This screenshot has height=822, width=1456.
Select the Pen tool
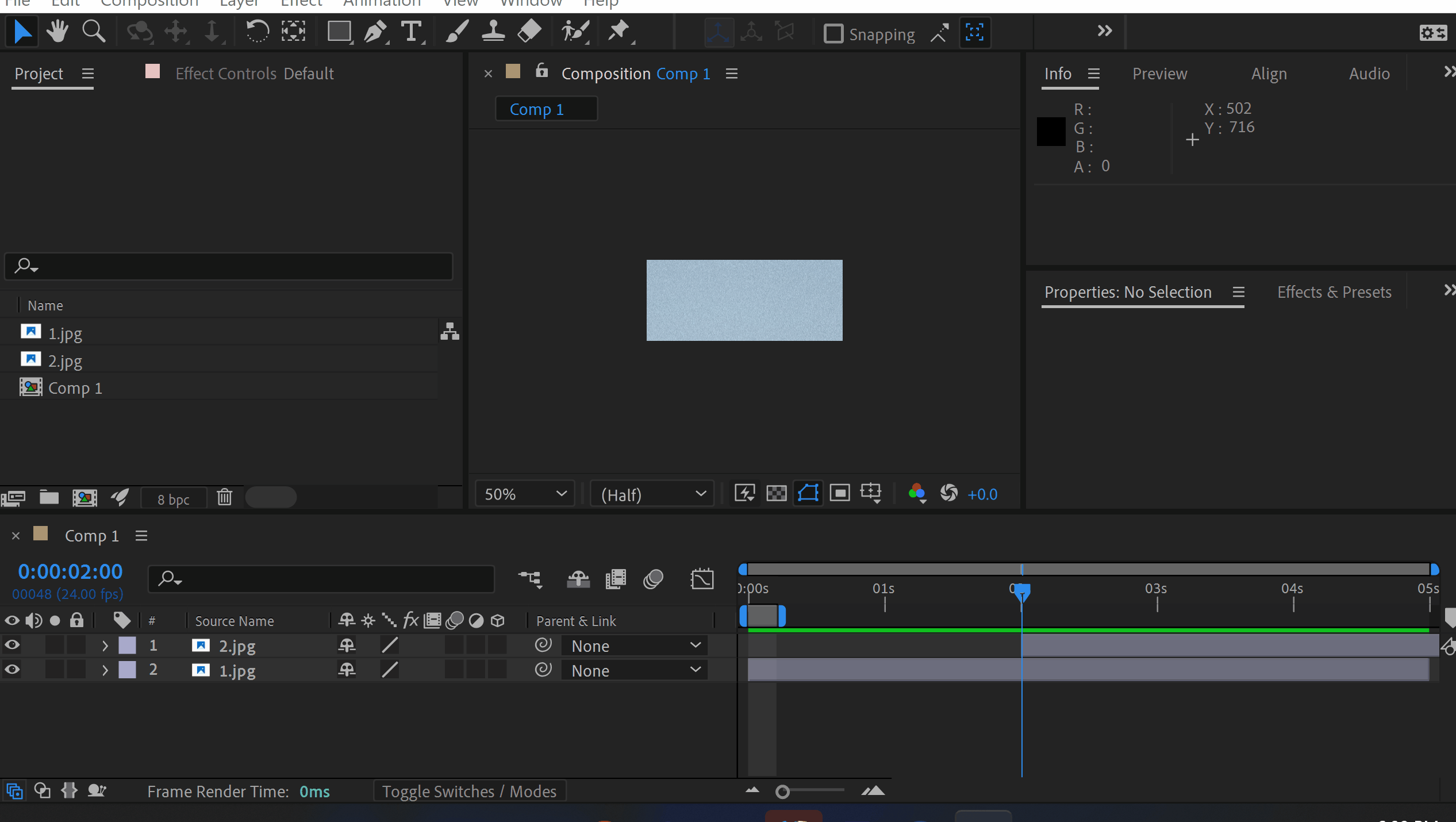pos(375,32)
